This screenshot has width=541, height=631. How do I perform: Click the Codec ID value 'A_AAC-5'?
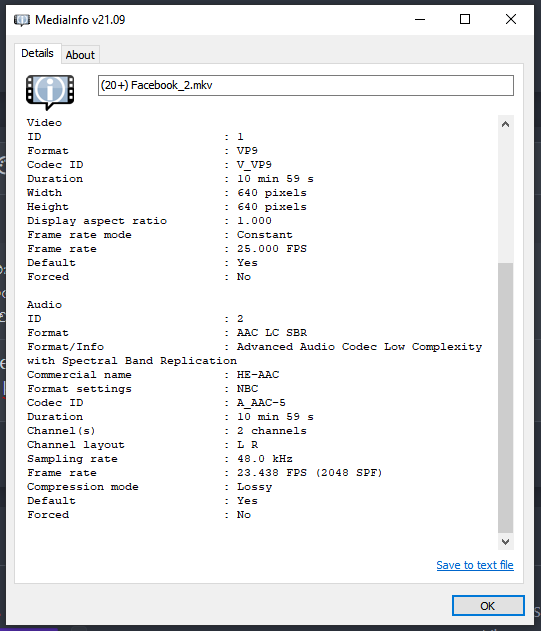coord(261,403)
